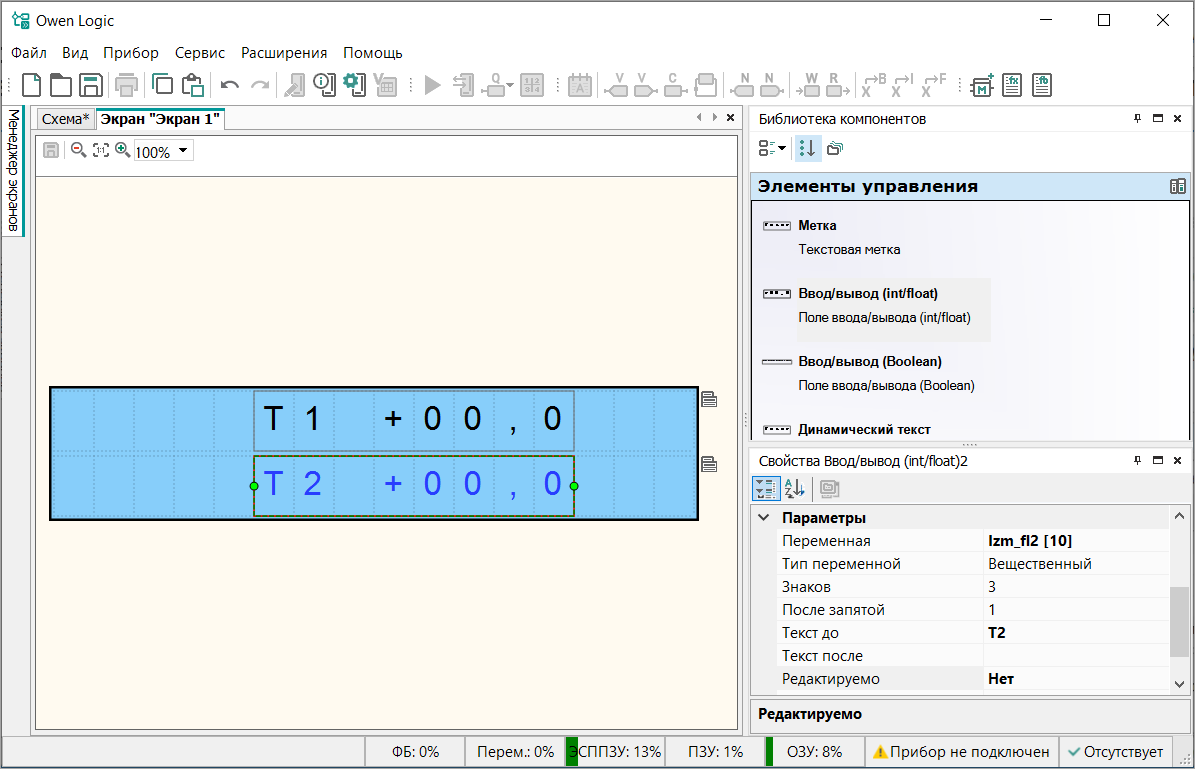Click the Текст после property value field
This screenshot has width=1195, height=769.
1075,656
